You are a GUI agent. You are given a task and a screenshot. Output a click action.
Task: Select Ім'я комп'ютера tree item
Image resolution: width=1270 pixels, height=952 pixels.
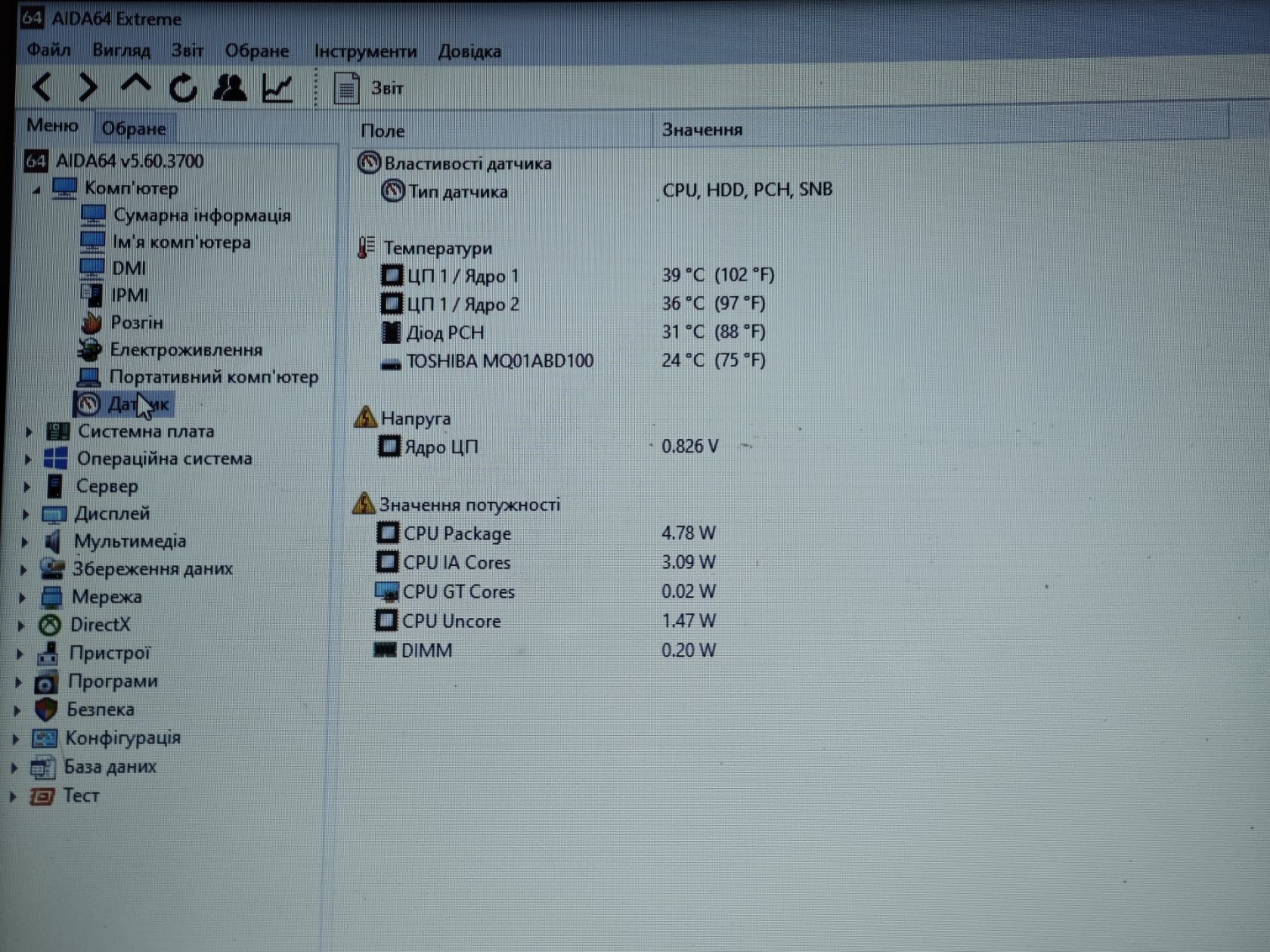181,243
